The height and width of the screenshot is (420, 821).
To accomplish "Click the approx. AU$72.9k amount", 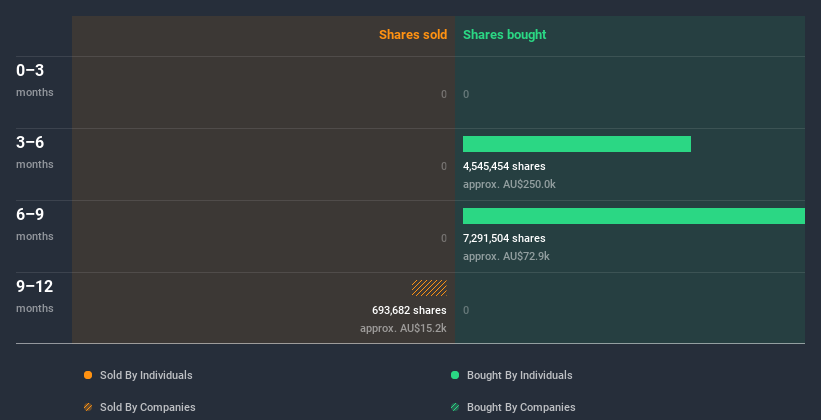I will coord(506,256).
